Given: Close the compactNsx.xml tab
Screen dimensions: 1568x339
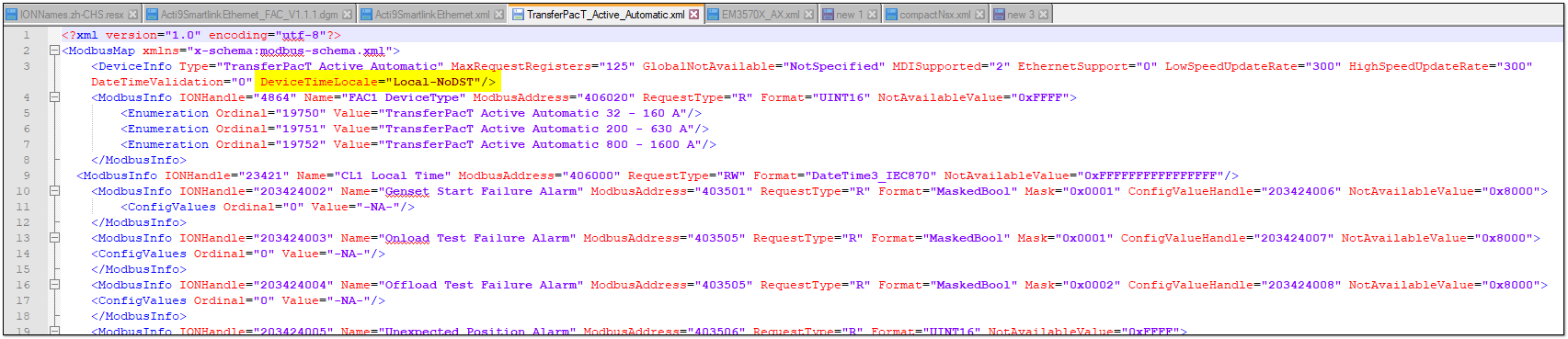Looking at the screenshot, I should click(x=979, y=15).
